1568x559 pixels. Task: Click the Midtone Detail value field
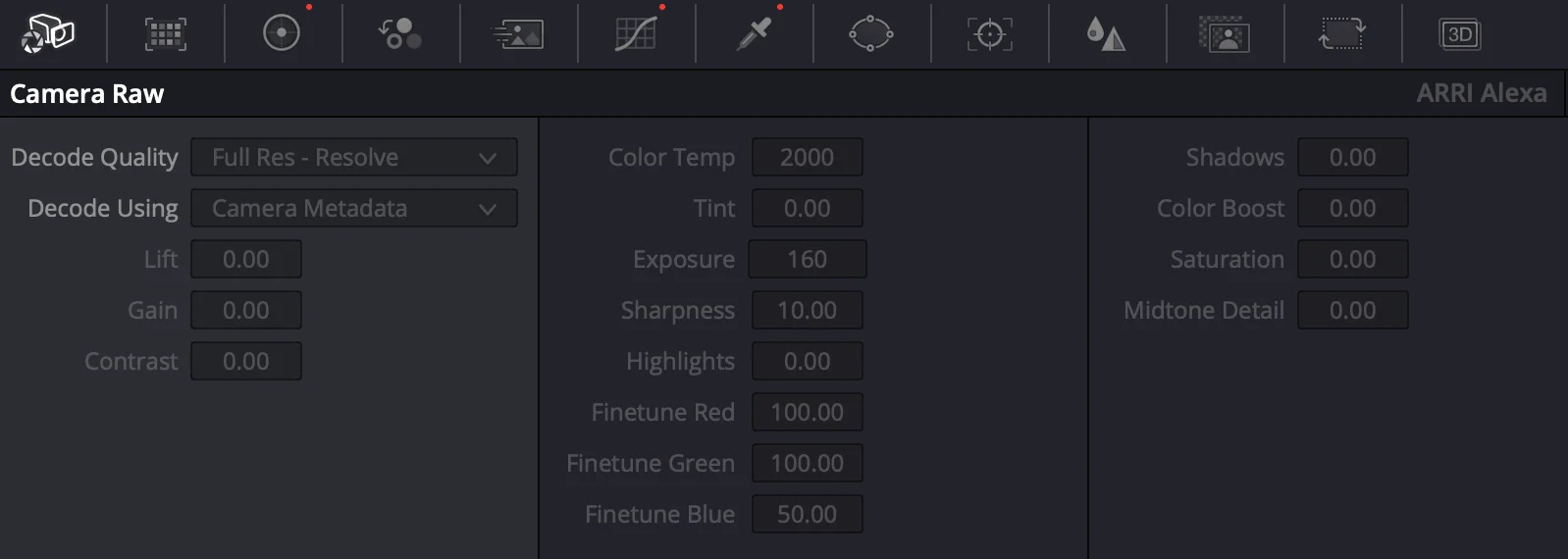pos(1353,310)
